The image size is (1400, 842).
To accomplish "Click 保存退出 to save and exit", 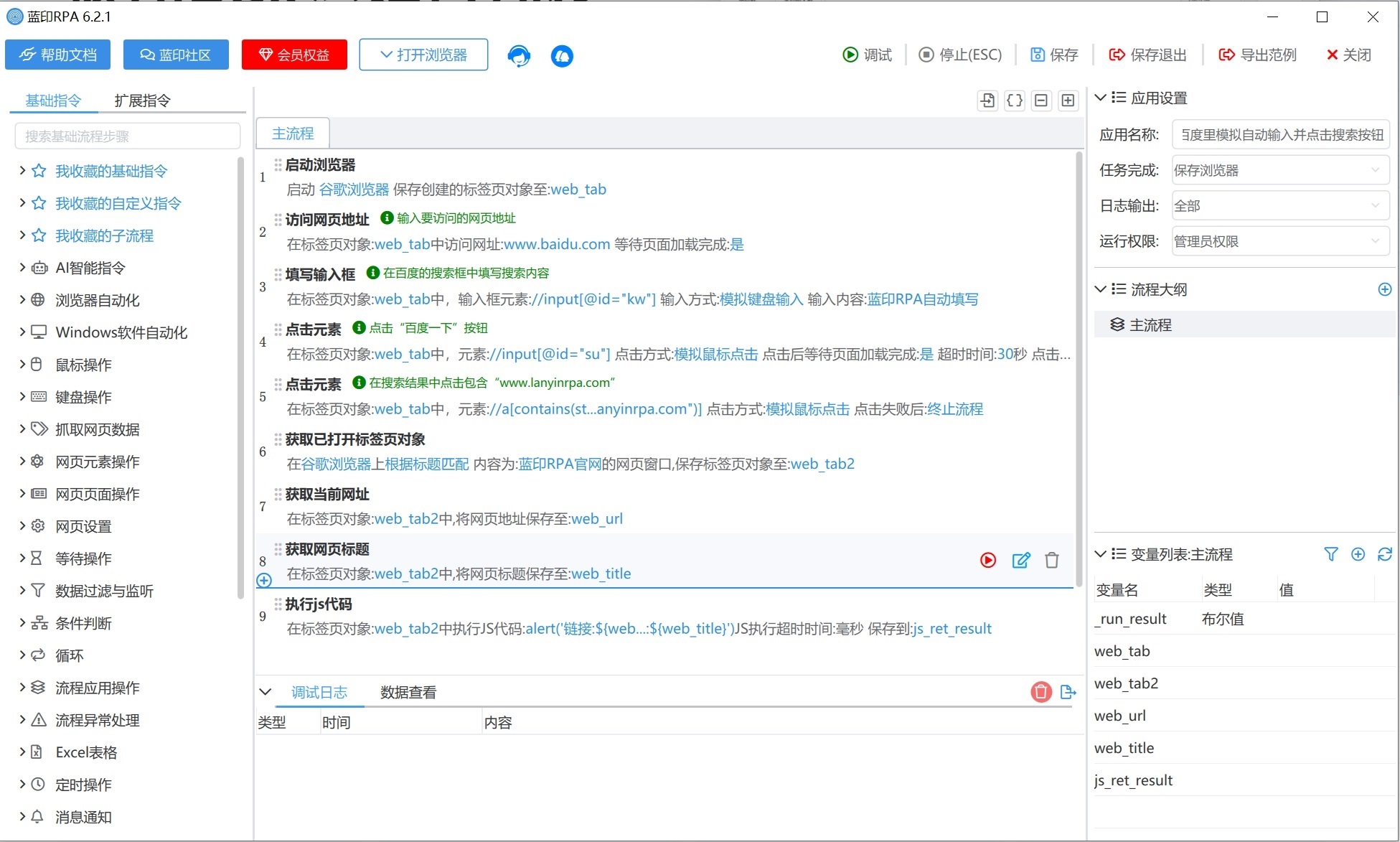I will 1147,55.
